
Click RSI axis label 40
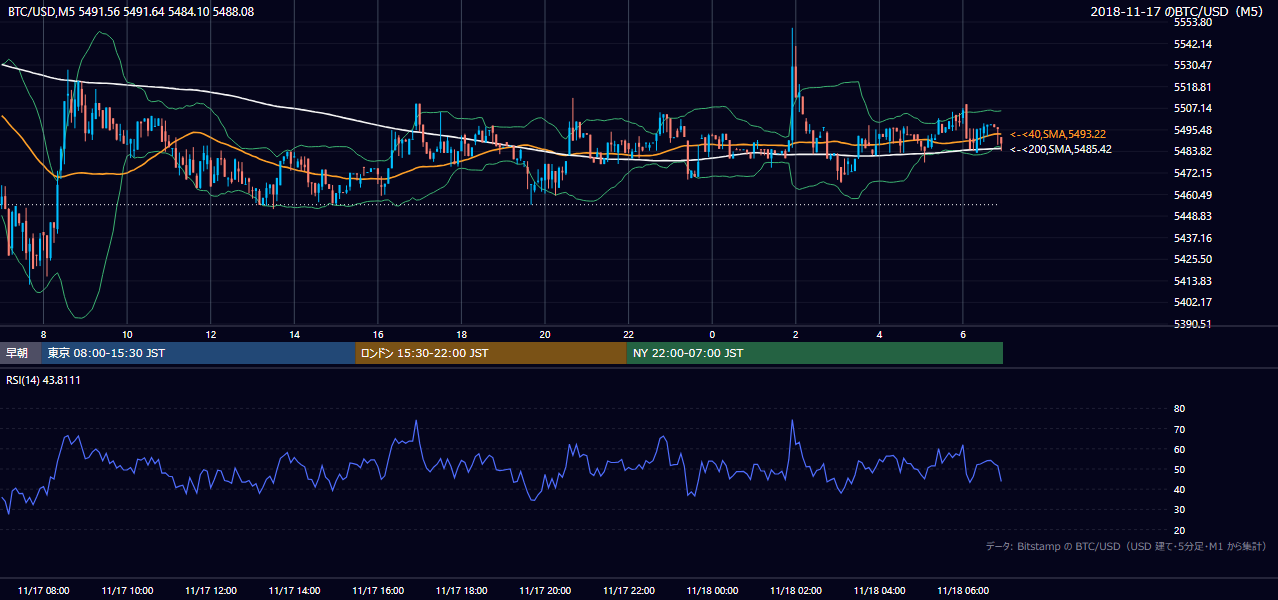click(1179, 489)
